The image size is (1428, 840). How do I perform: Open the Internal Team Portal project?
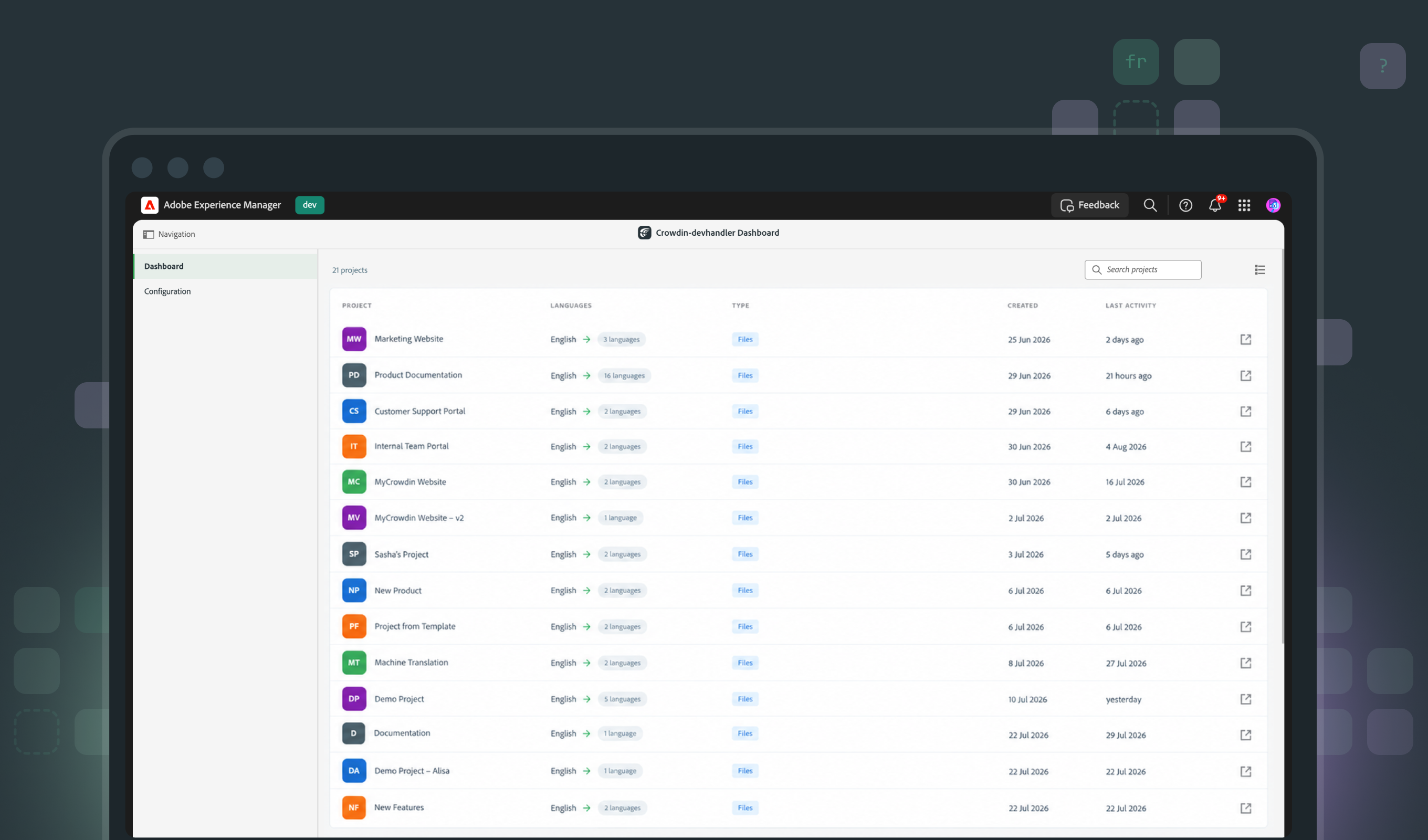(x=412, y=446)
